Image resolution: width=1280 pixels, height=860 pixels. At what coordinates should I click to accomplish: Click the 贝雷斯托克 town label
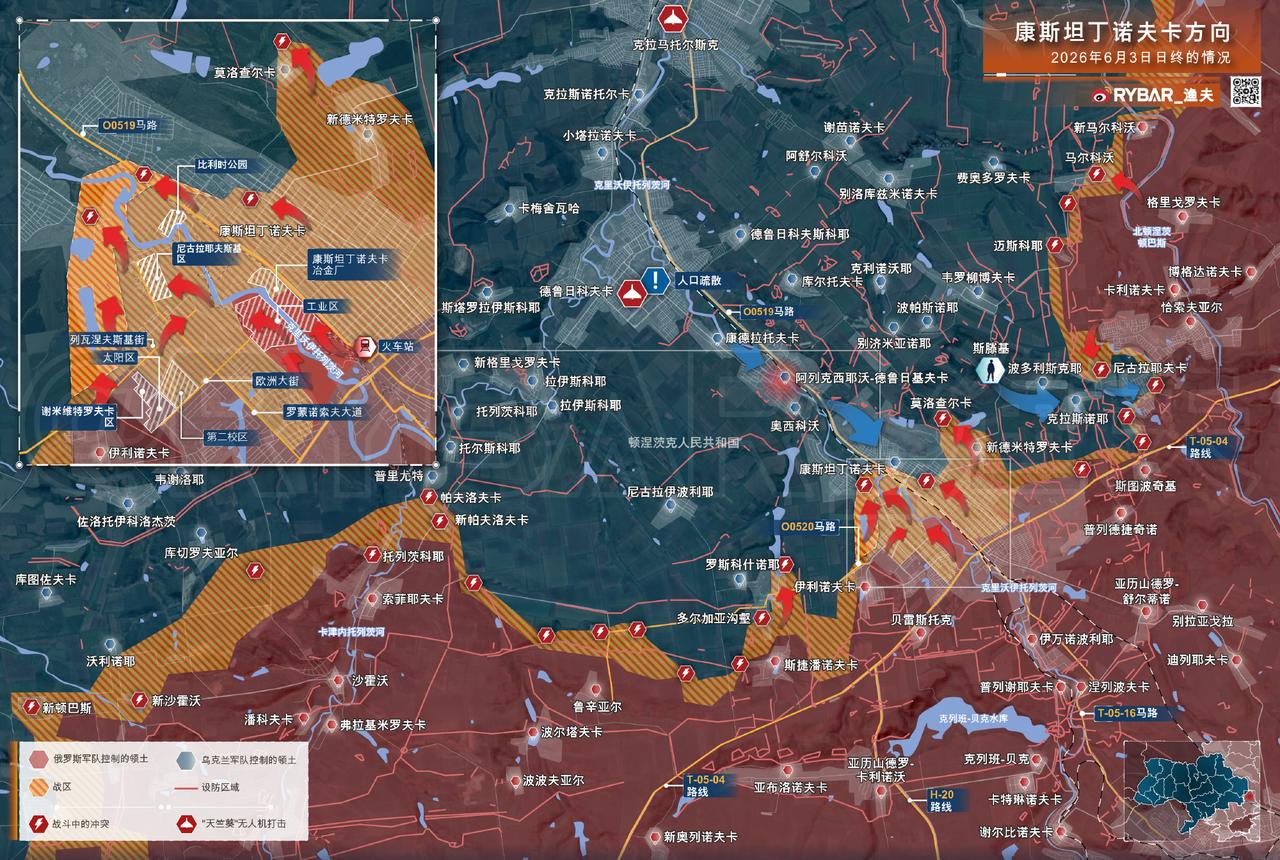[922, 620]
